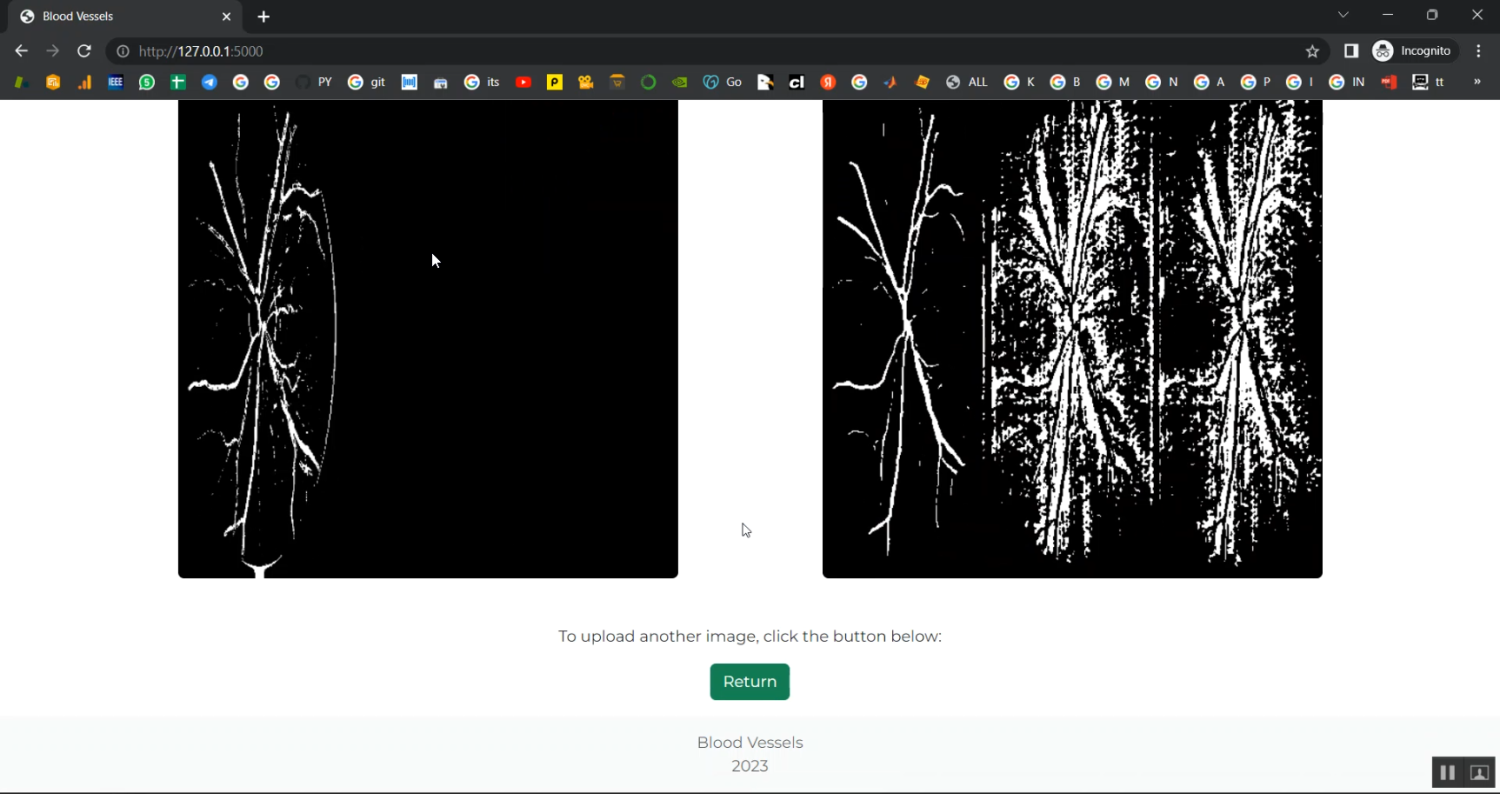Open Chrome's three-dot menu
This screenshot has width=1500, height=794.
click(x=1479, y=51)
